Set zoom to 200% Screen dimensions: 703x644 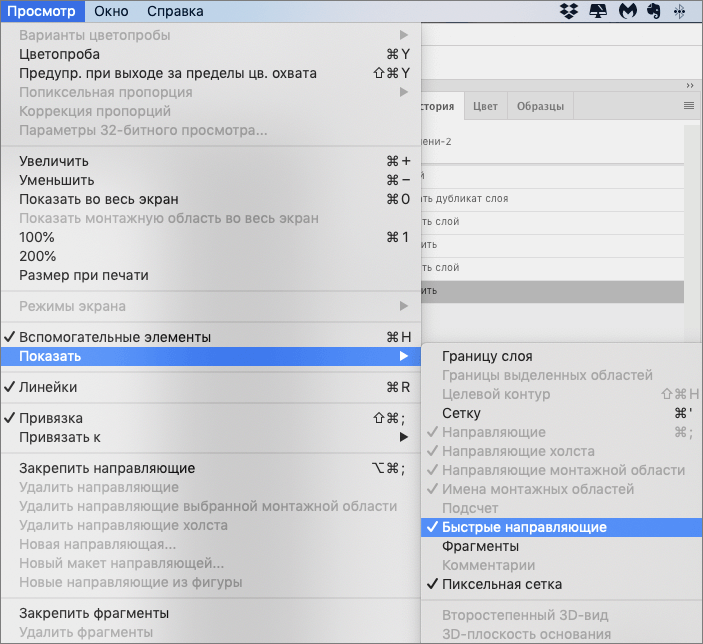[x=211, y=256]
